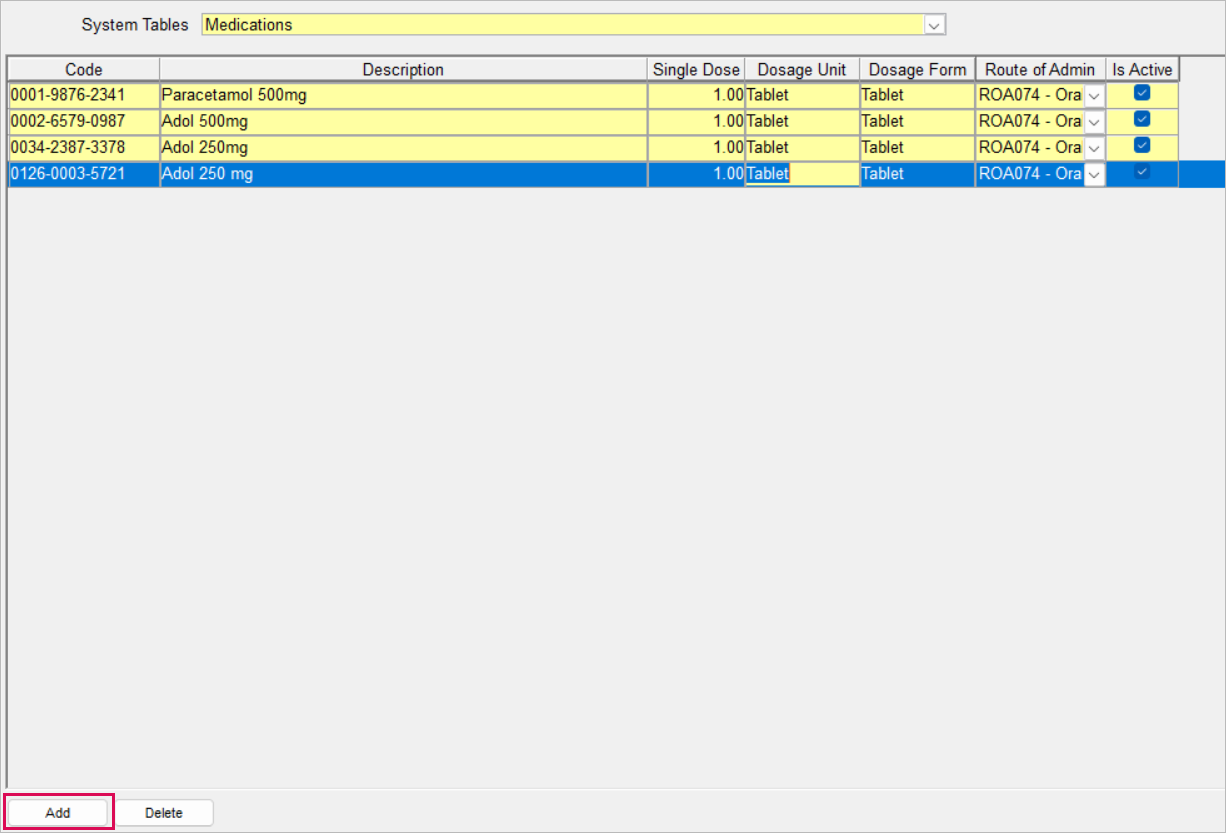The width and height of the screenshot is (1226, 833).
Task: Click ROA074 route value for Paracetamol 500mg
Action: pyautogui.click(x=1030, y=95)
